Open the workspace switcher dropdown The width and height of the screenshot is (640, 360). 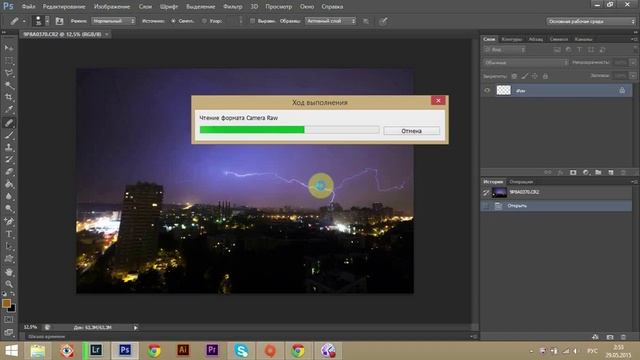pyautogui.click(x=591, y=21)
